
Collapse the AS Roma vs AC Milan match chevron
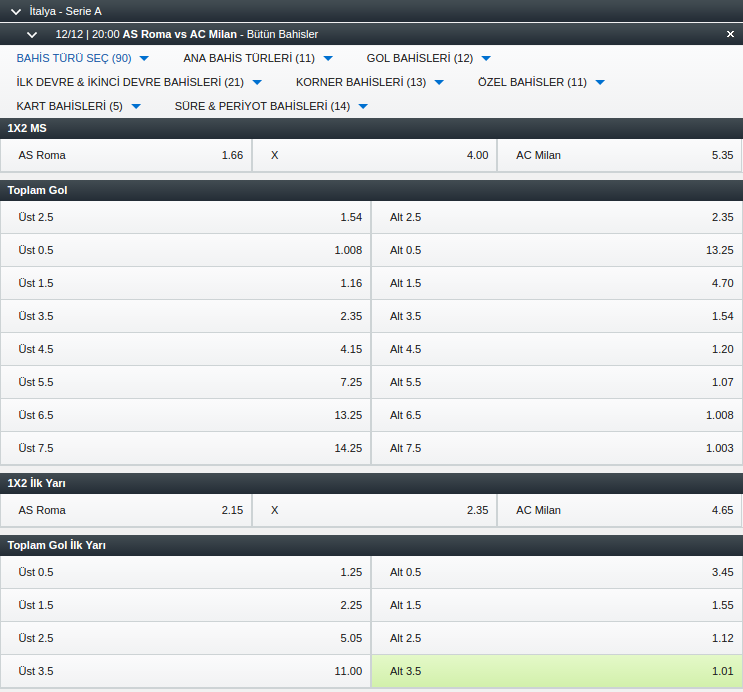tap(32, 35)
